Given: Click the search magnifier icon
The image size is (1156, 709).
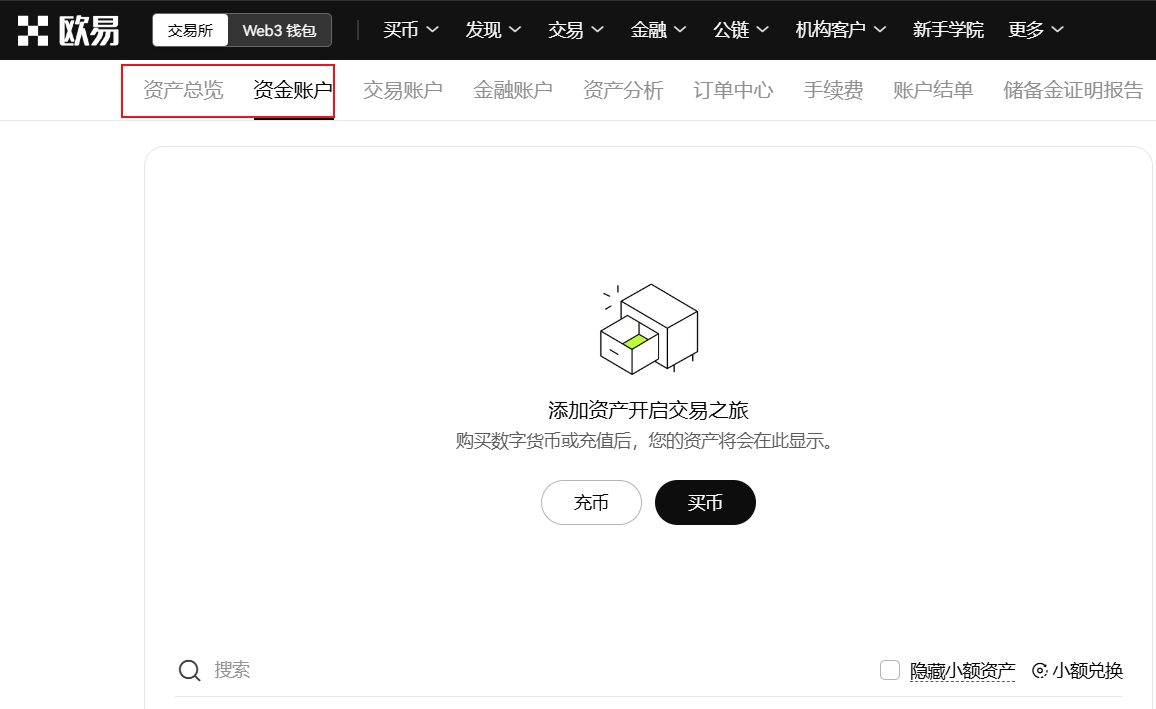Looking at the screenshot, I should [189, 670].
